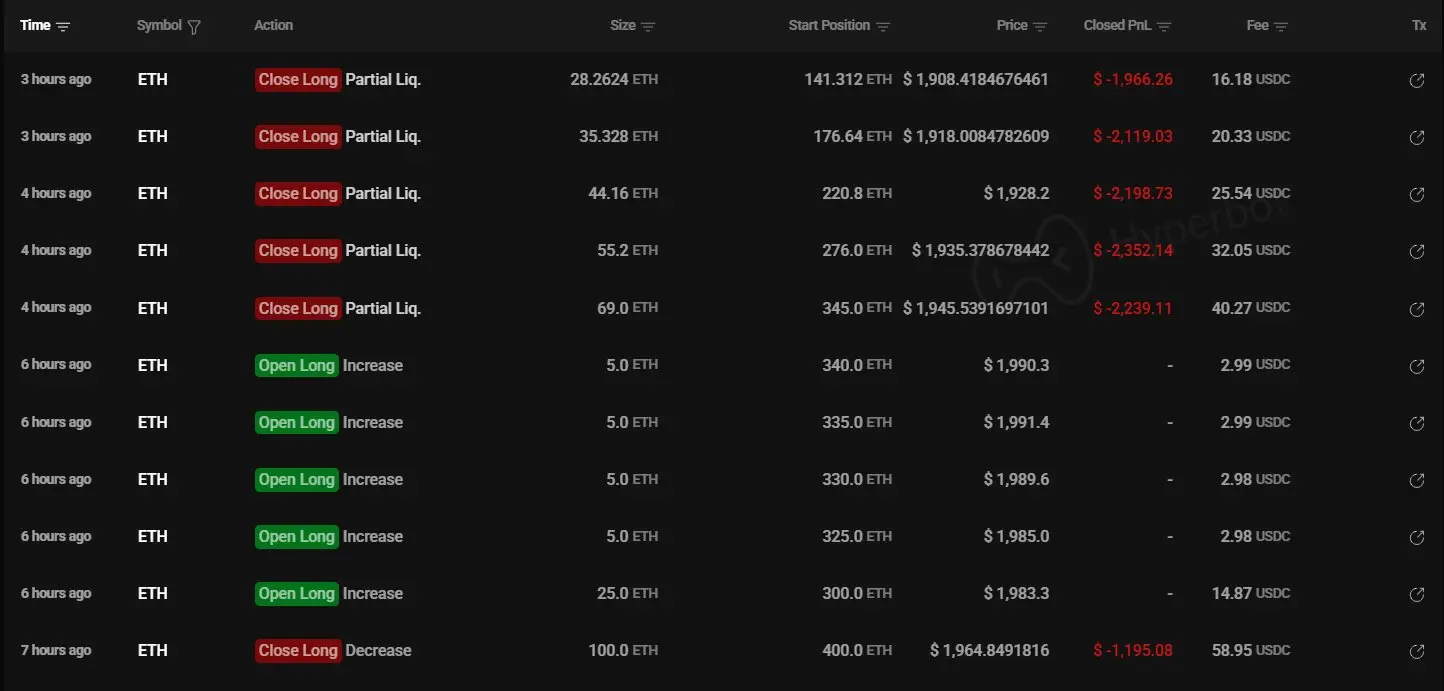Click size value 25.0 ETH
This screenshot has height=691, width=1444.
628,594
